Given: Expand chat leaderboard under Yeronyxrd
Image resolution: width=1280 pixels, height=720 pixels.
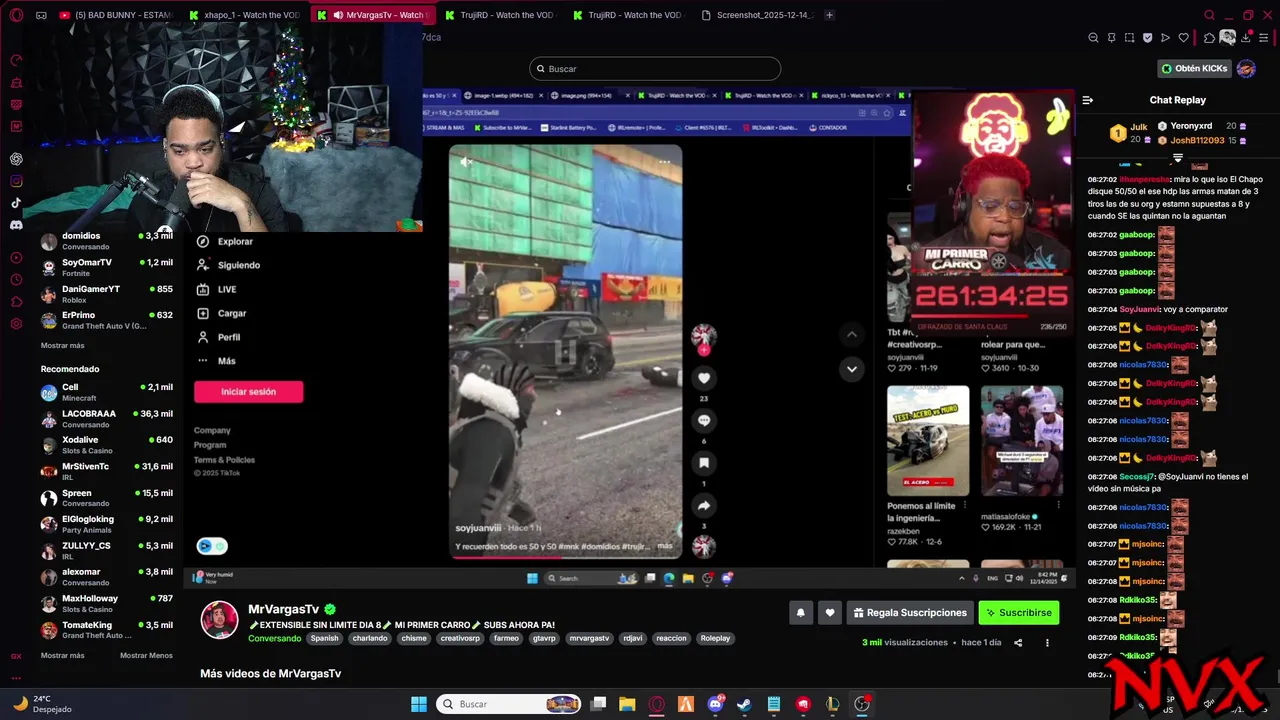Looking at the screenshot, I should click(1178, 158).
